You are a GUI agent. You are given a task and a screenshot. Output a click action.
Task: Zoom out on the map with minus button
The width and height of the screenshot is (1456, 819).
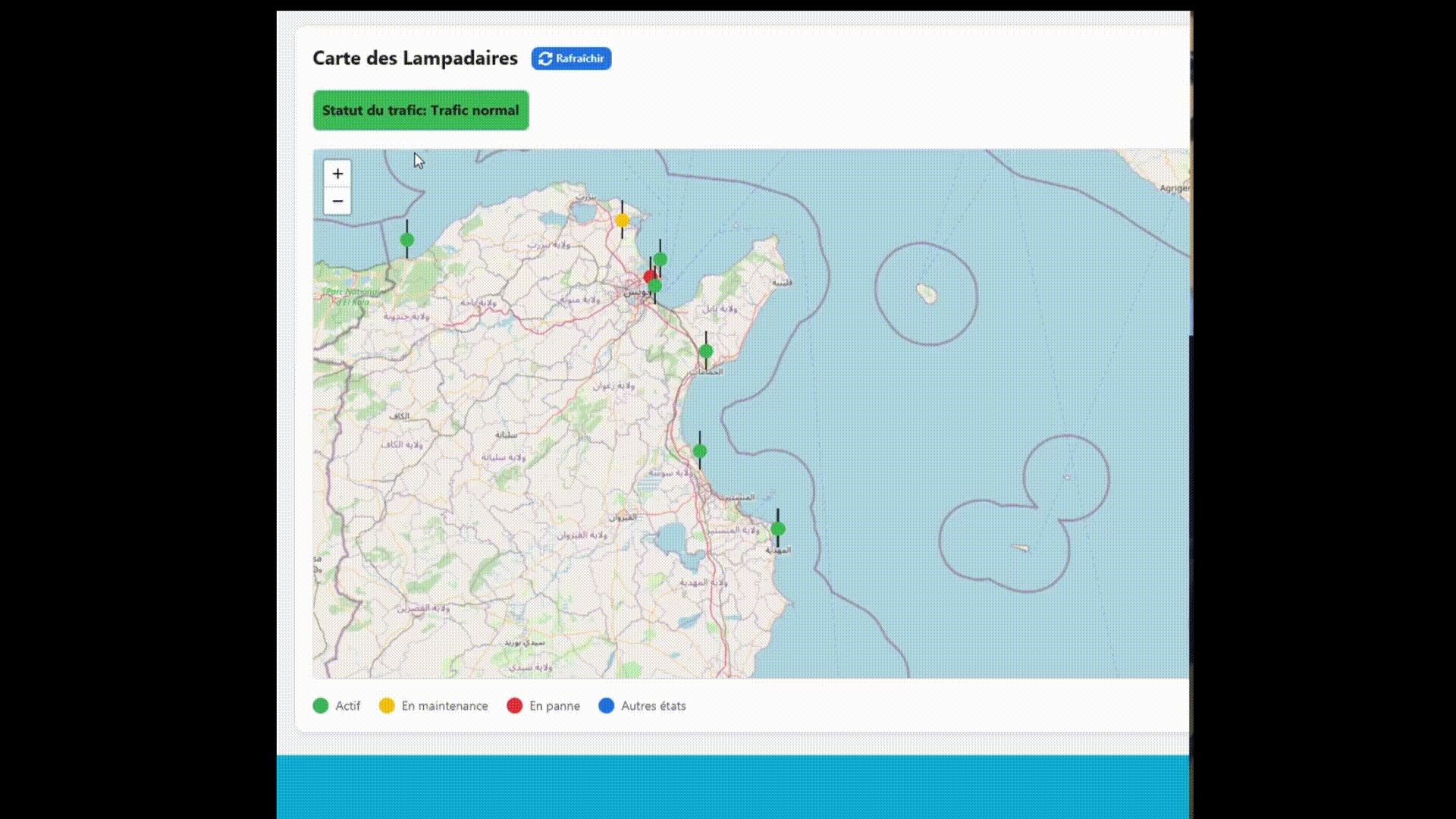click(x=337, y=201)
